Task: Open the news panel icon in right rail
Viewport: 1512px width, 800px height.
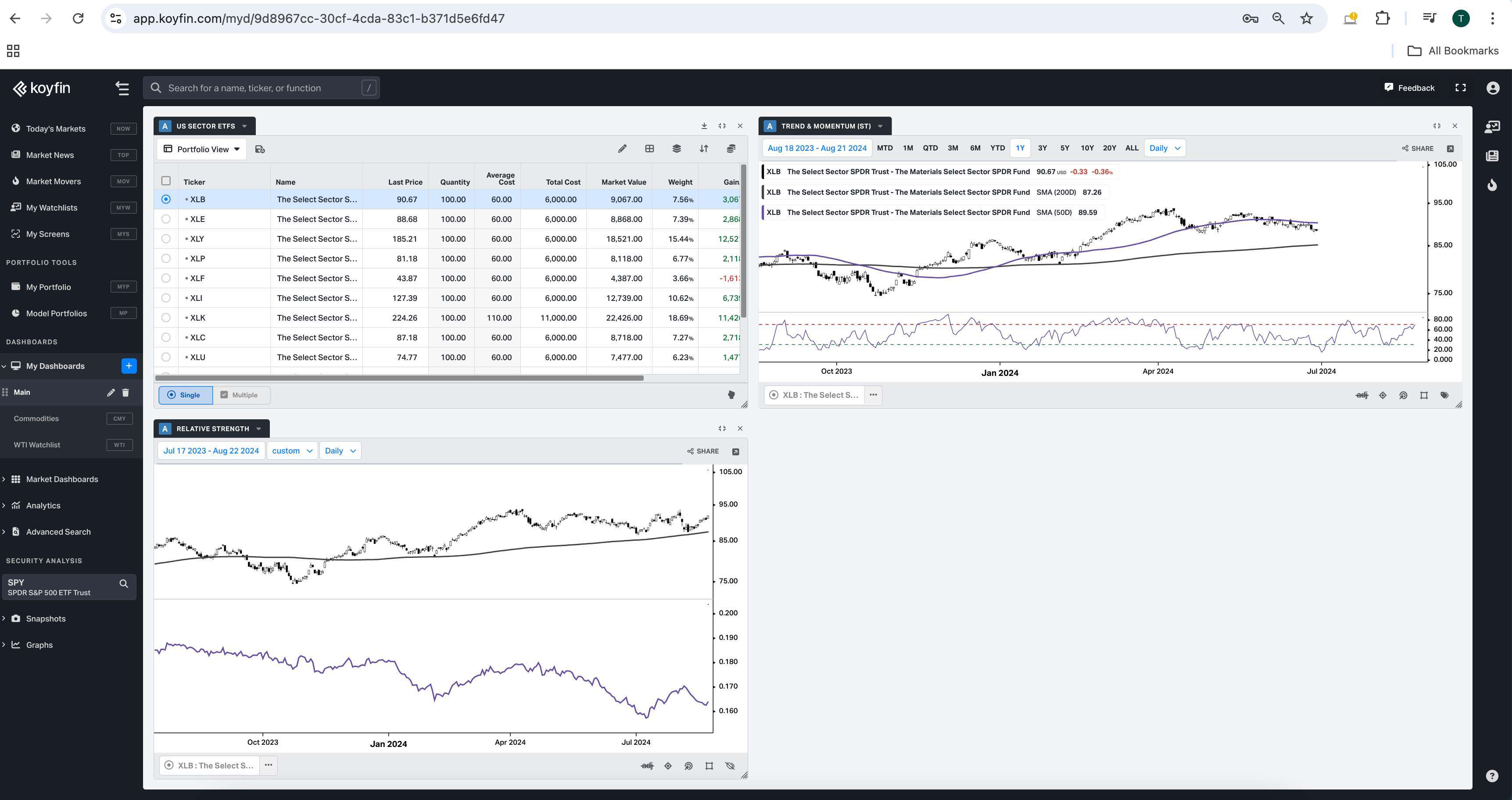Action: [1493, 156]
